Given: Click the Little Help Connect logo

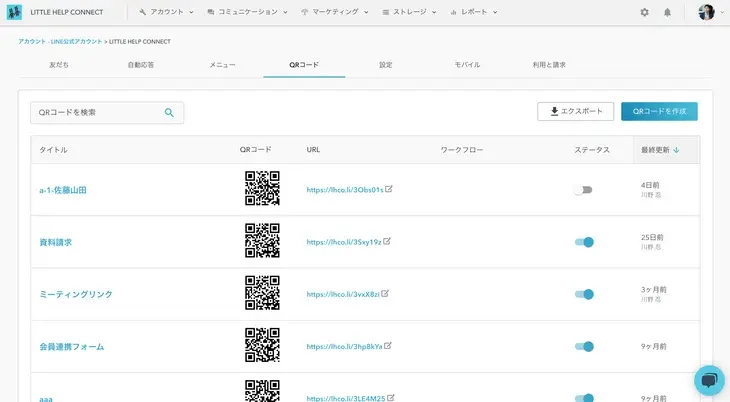Looking at the screenshot, I should point(14,12).
